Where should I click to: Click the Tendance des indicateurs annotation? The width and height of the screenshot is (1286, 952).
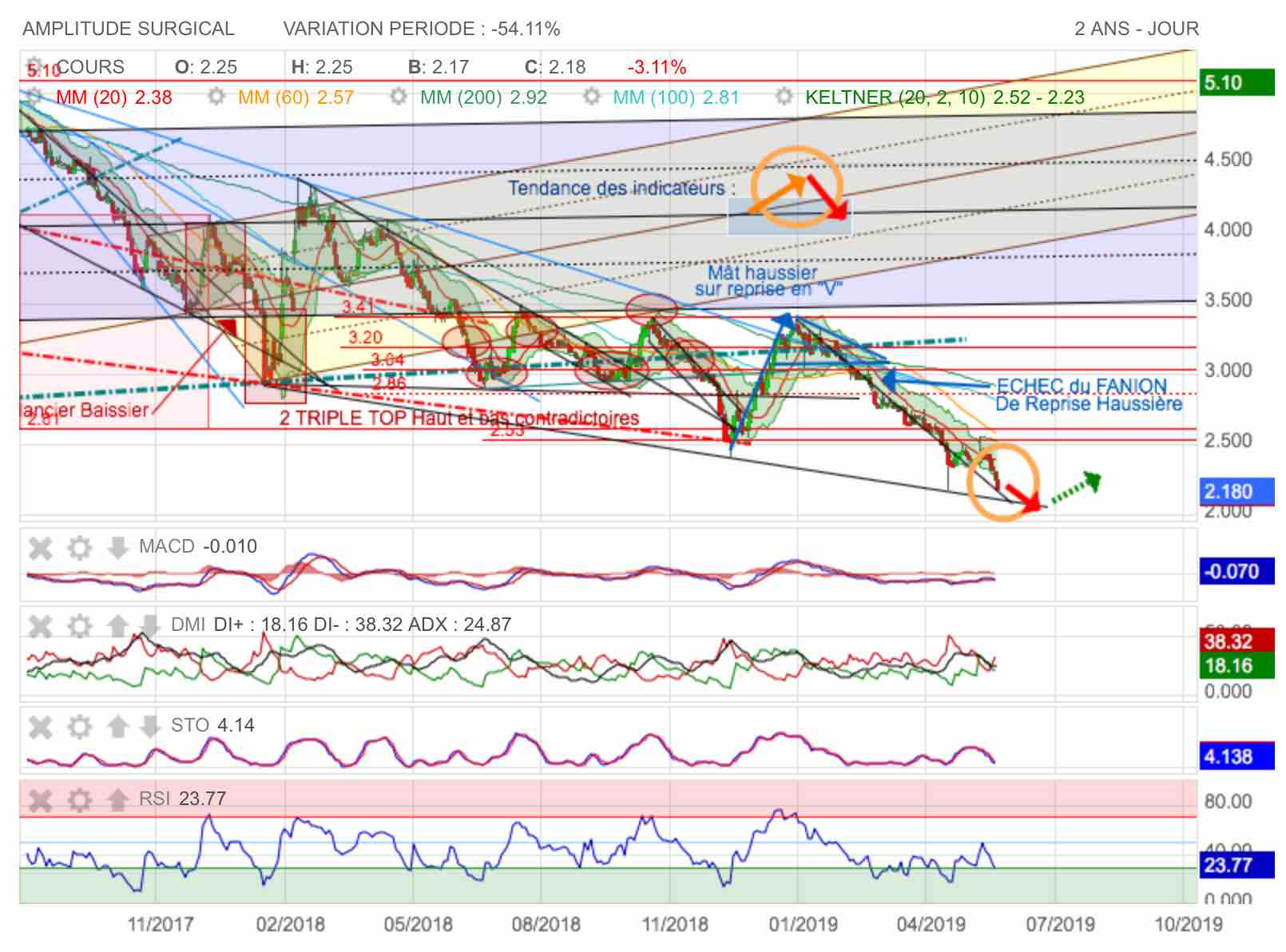pyautogui.click(x=621, y=188)
